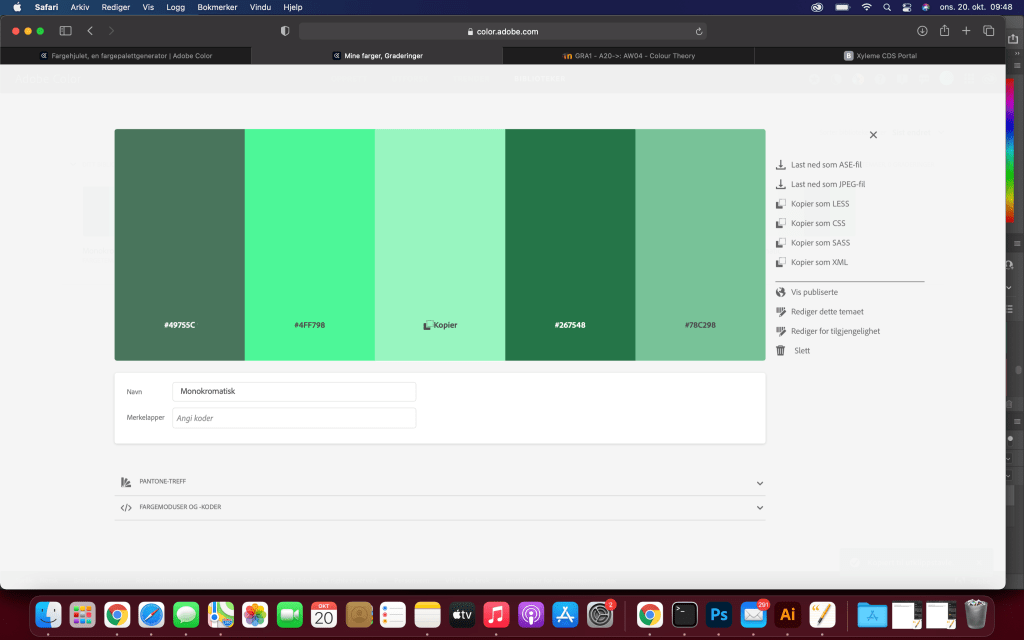This screenshot has width=1024, height=640.
Task: Select the bright green #4FF798 swatch
Action: (x=310, y=245)
